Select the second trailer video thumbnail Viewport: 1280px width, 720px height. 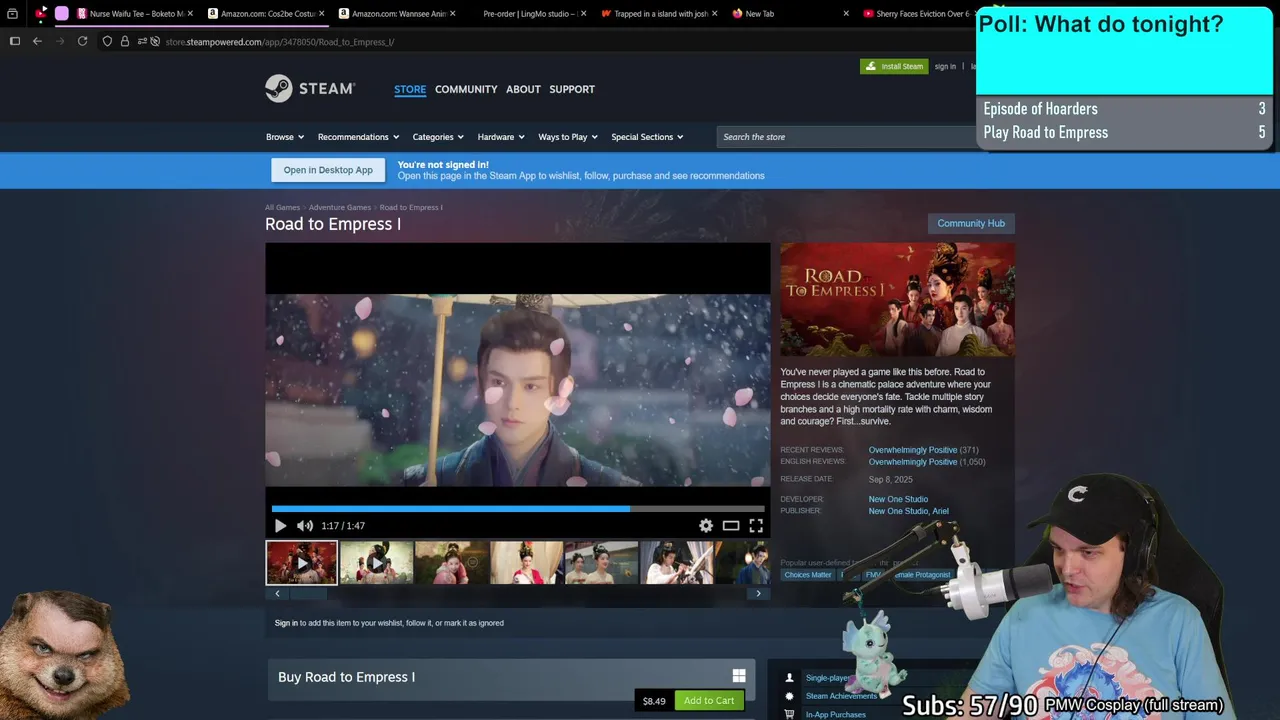pos(376,562)
